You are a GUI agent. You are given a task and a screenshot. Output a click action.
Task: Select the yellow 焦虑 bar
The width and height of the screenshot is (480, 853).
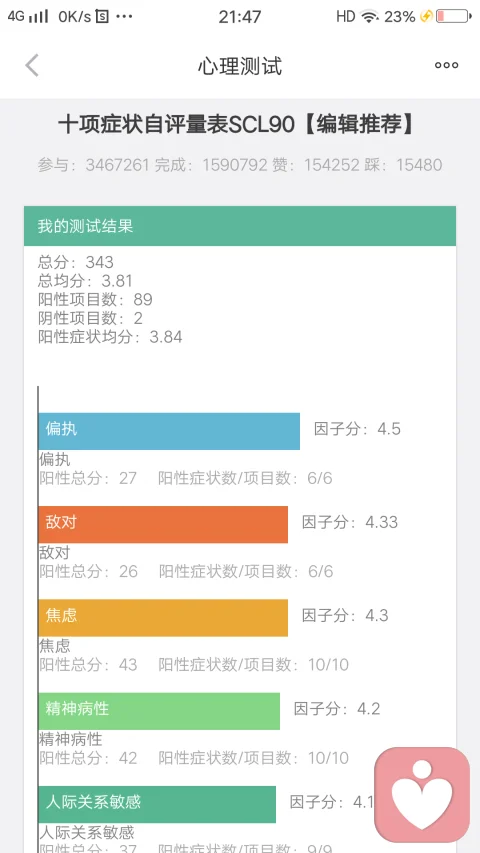tap(163, 617)
